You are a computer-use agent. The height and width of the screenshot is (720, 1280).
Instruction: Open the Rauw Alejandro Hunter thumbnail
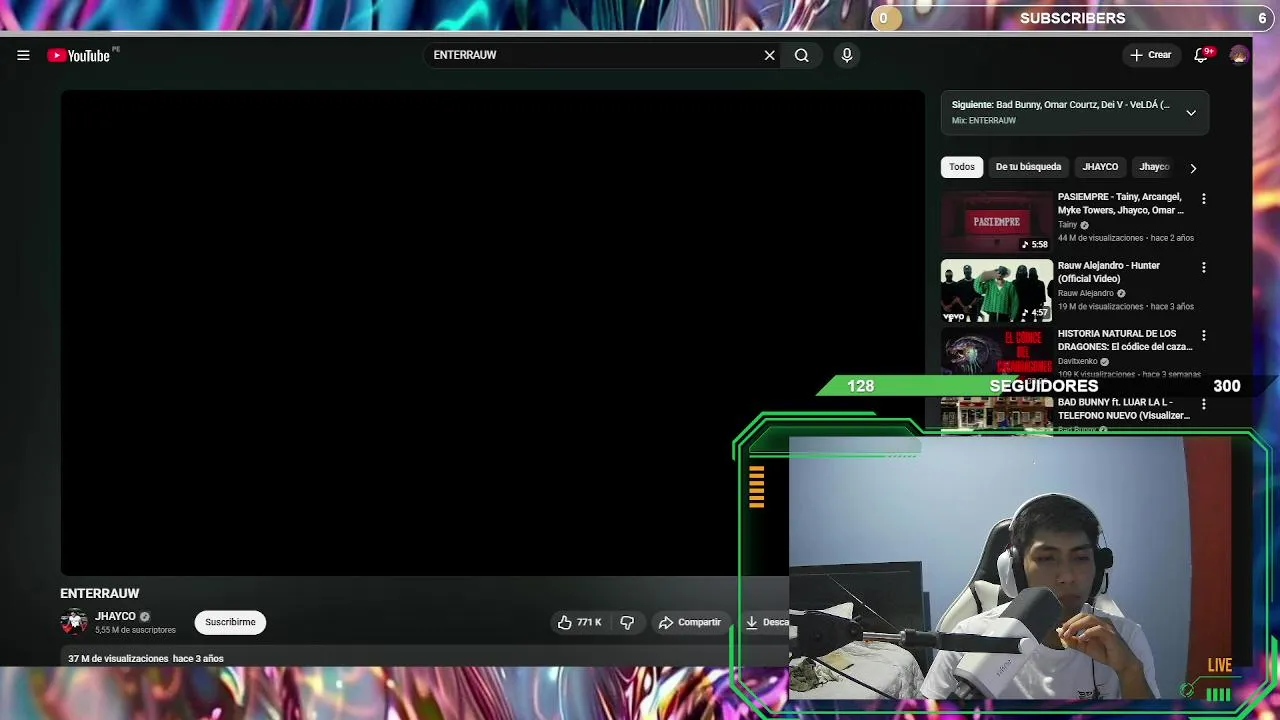pos(996,291)
